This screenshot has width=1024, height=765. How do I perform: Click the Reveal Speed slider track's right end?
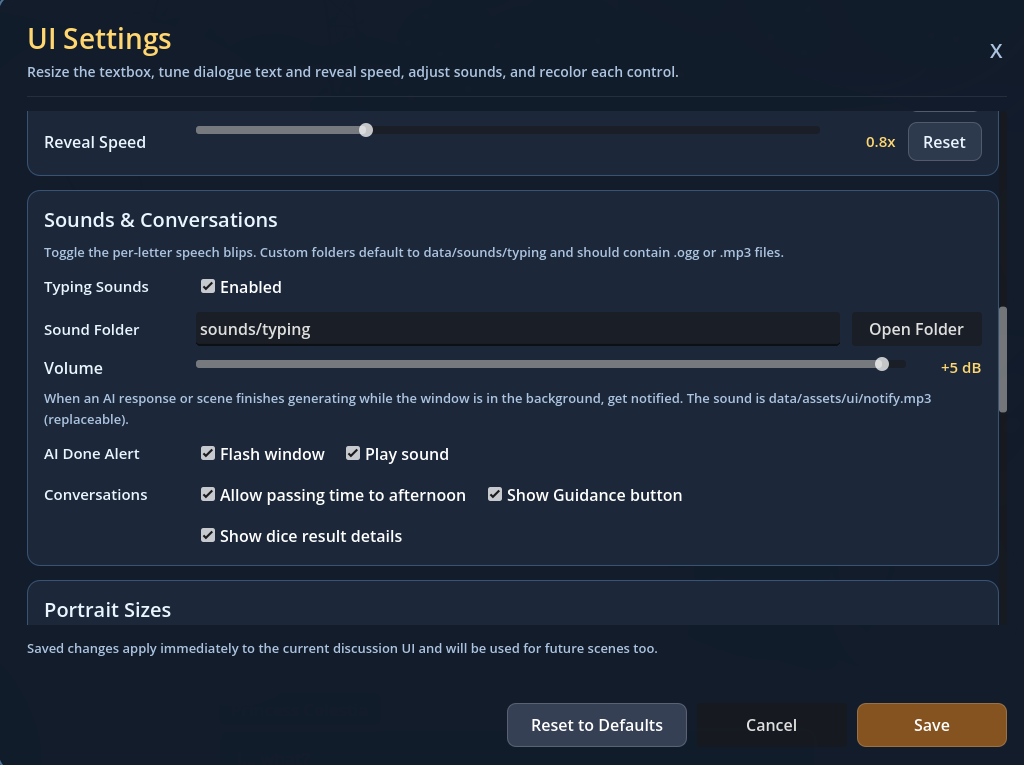[x=815, y=130]
